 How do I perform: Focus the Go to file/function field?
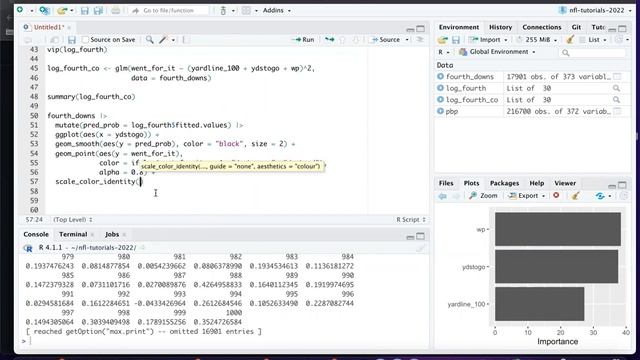click(169, 11)
